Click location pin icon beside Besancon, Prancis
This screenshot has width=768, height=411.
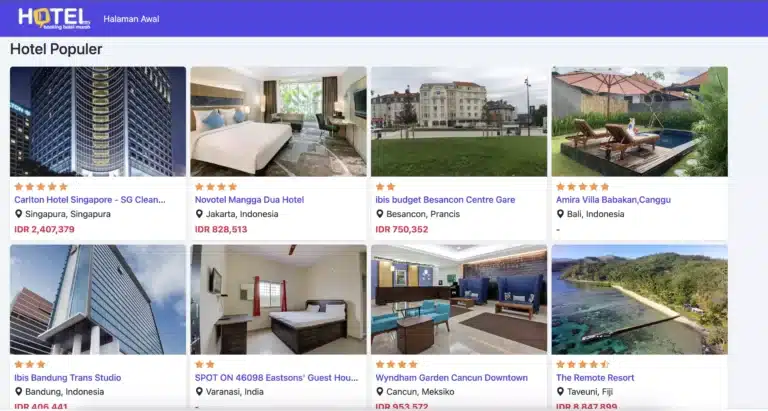[380, 214]
